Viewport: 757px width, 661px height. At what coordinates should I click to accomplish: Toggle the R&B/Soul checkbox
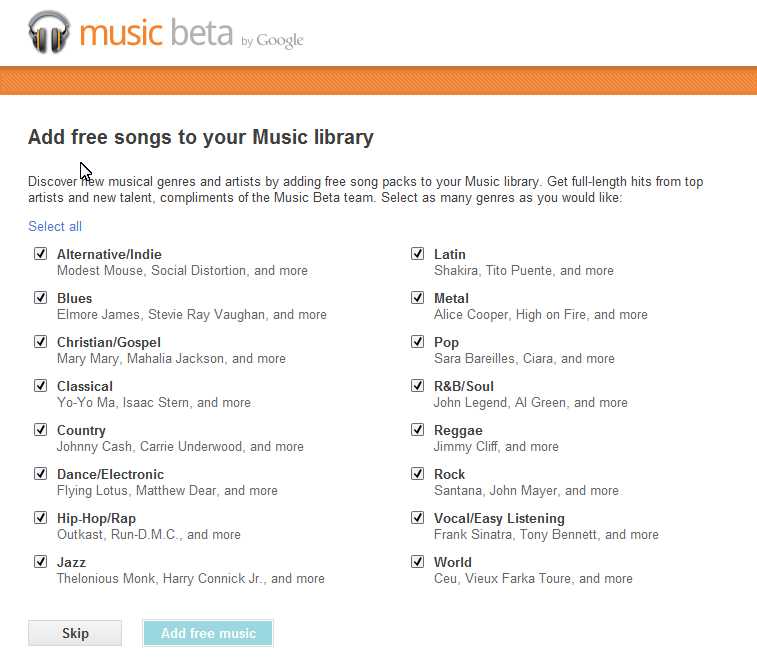click(x=418, y=386)
